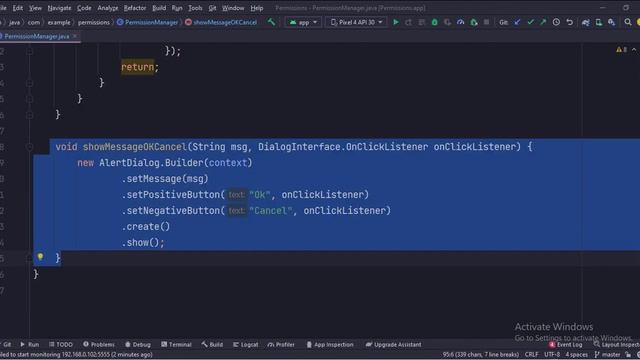
Task: Open the Profiler tool window
Action: pyautogui.click(x=281, y=344)
